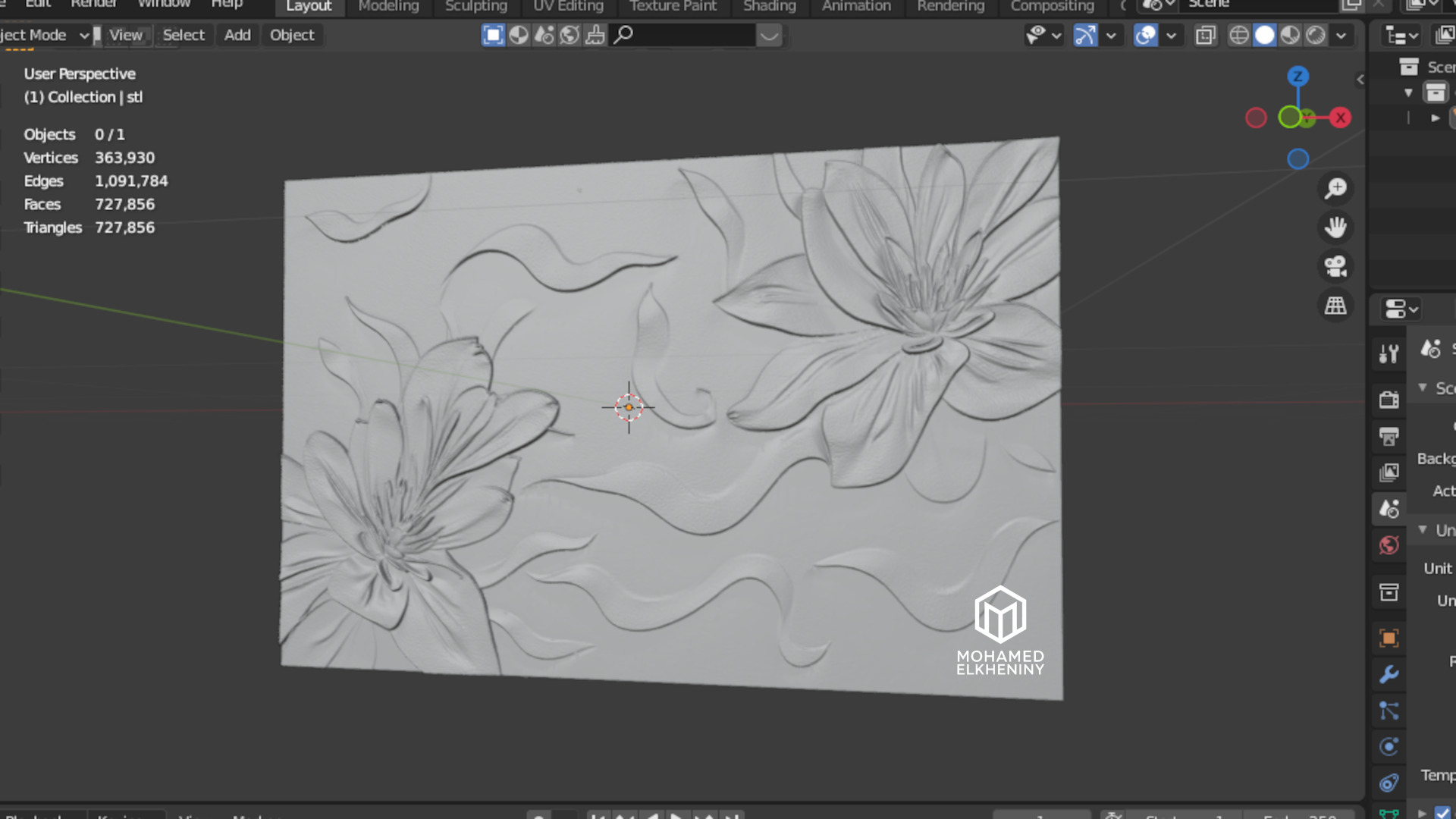Open the overlays options dropdown arrow

(x=1172, y=35)
